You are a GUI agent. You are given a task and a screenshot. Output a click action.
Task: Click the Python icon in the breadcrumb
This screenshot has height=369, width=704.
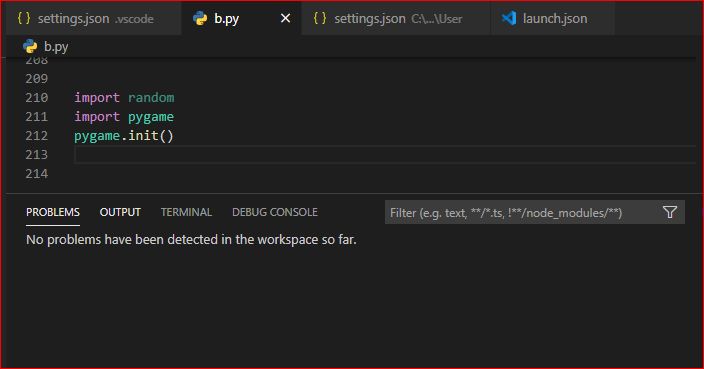click(x=30, y=46)
